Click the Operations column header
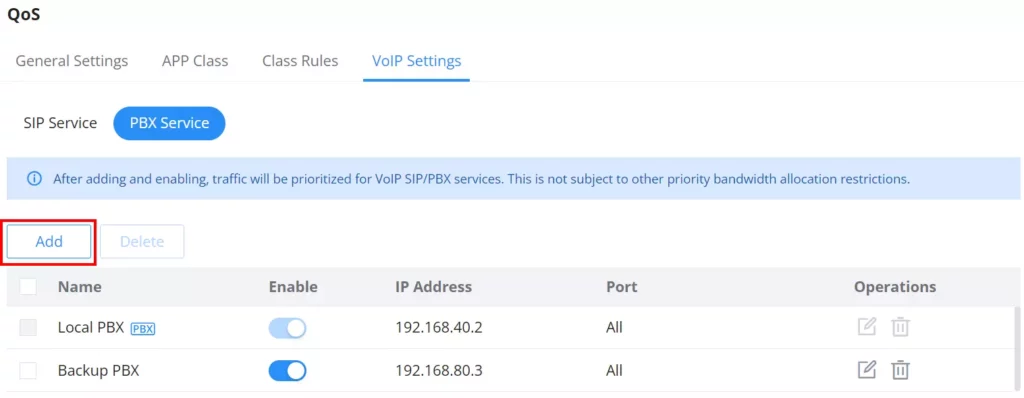Image resolution: width=1024 pixels, height=398 pixels. (x=895, y=287)
